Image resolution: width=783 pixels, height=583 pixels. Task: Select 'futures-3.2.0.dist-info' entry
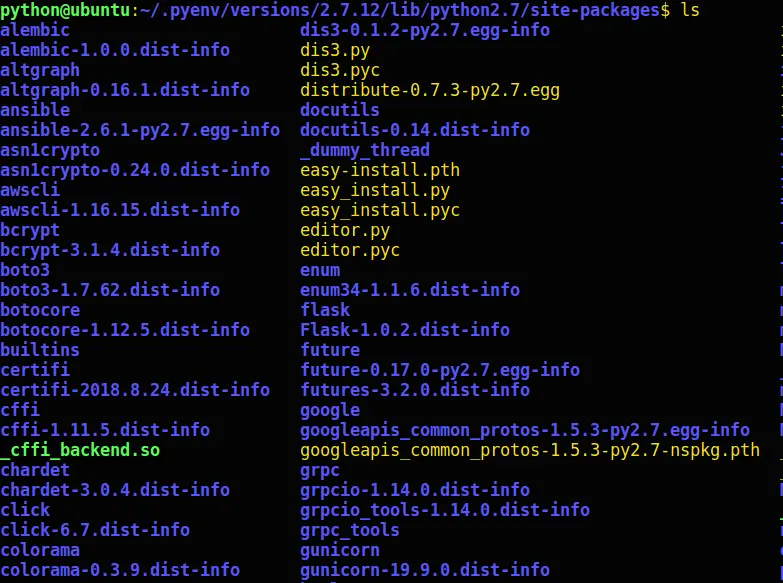pos(415,390)
